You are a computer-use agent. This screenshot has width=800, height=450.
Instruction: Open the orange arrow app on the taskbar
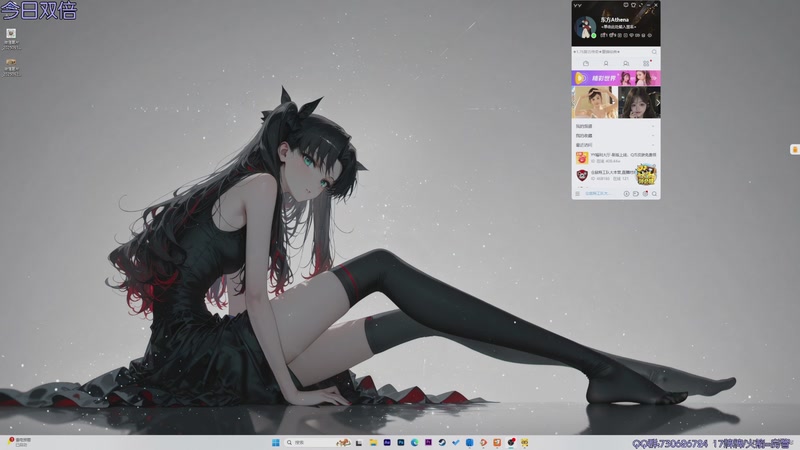tap(483, 442)
